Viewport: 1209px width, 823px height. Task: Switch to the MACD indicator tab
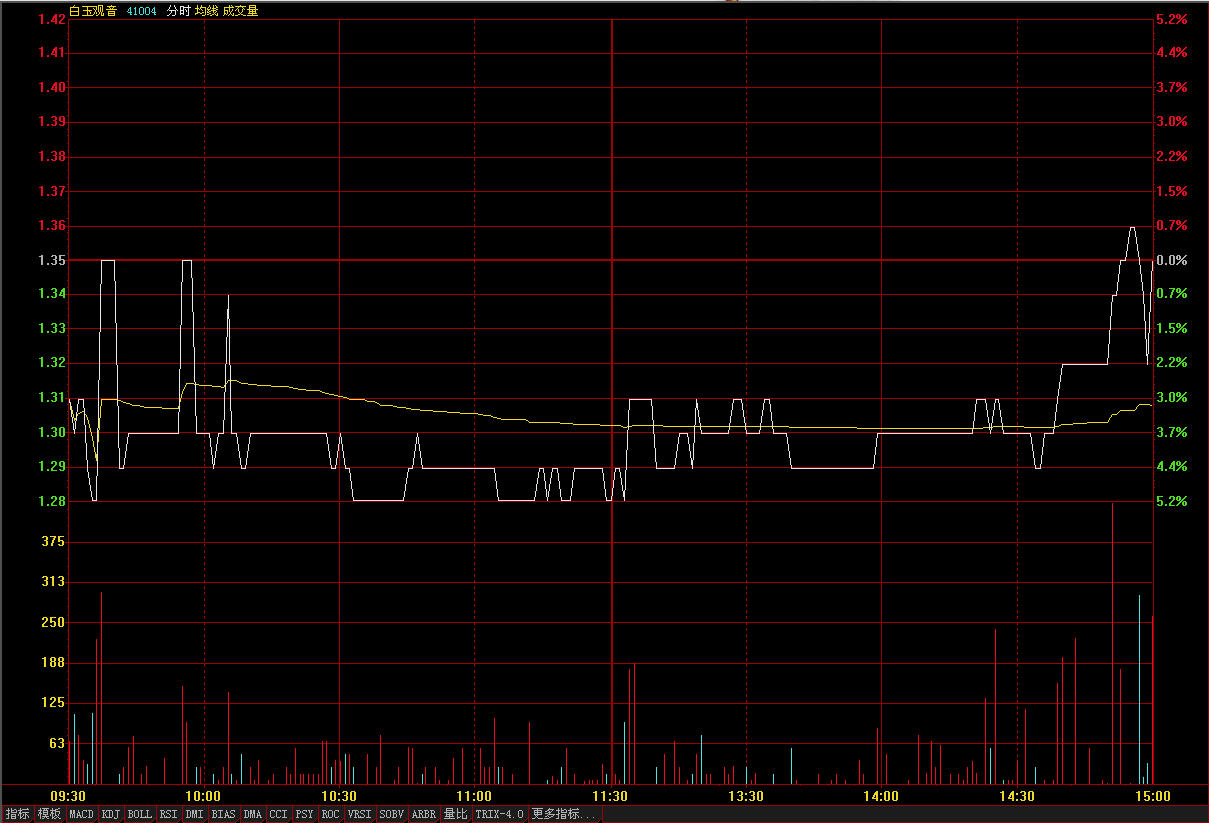(x=82, y=814)
